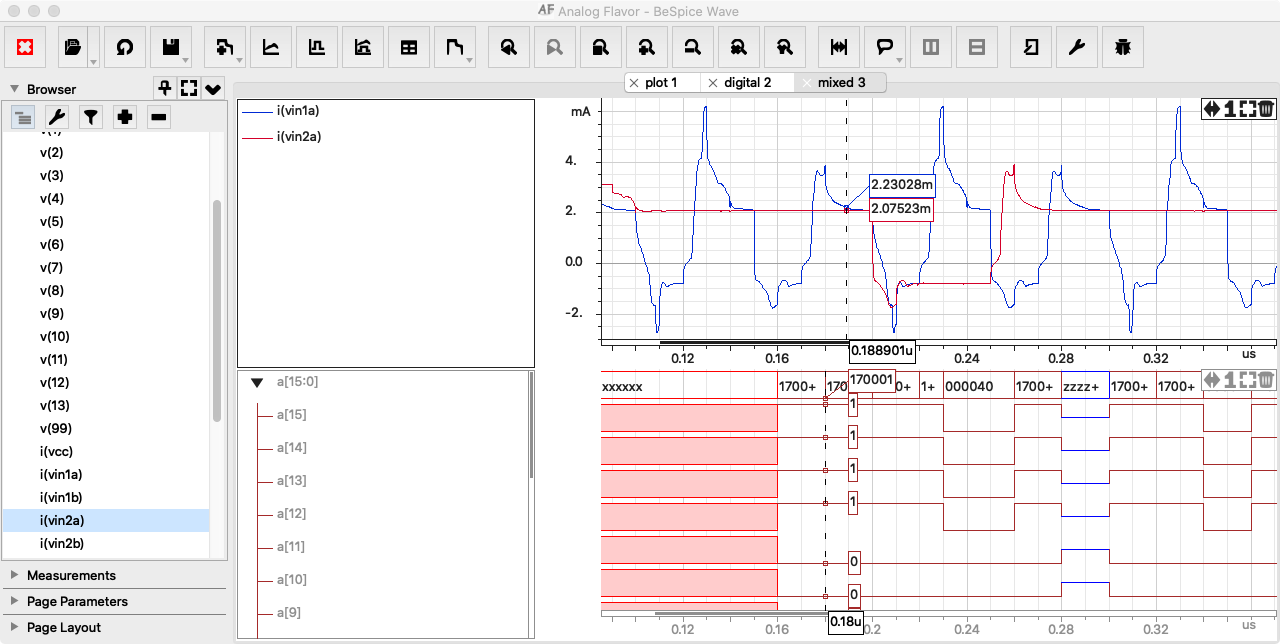Screen dimensions: 1280x644
Task: Expand the Page Parameters section
Action: (77, 601)
